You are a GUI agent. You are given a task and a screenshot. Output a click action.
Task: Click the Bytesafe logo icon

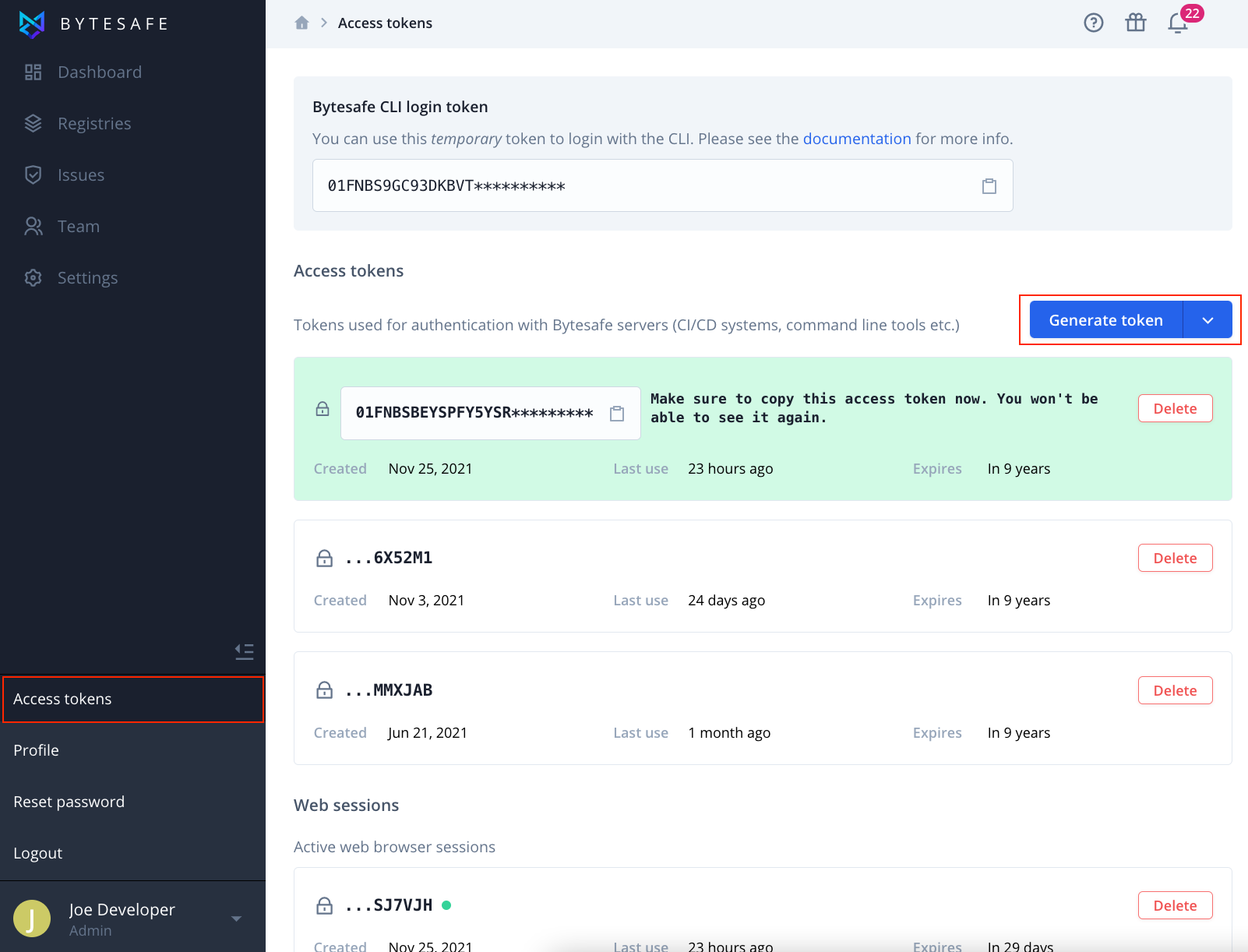point(32,24)
